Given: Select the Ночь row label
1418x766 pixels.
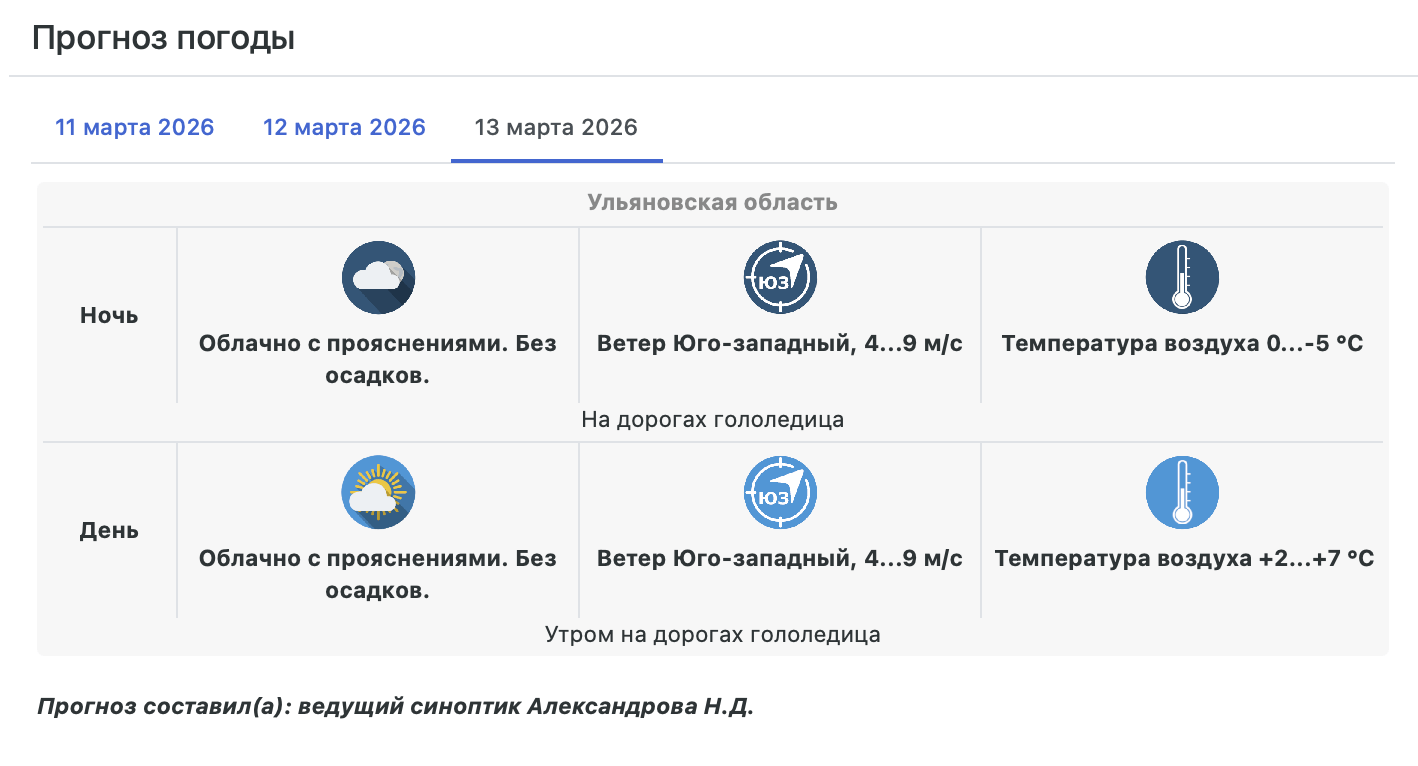Looking at the screenshot, I should tap(109, 316).
